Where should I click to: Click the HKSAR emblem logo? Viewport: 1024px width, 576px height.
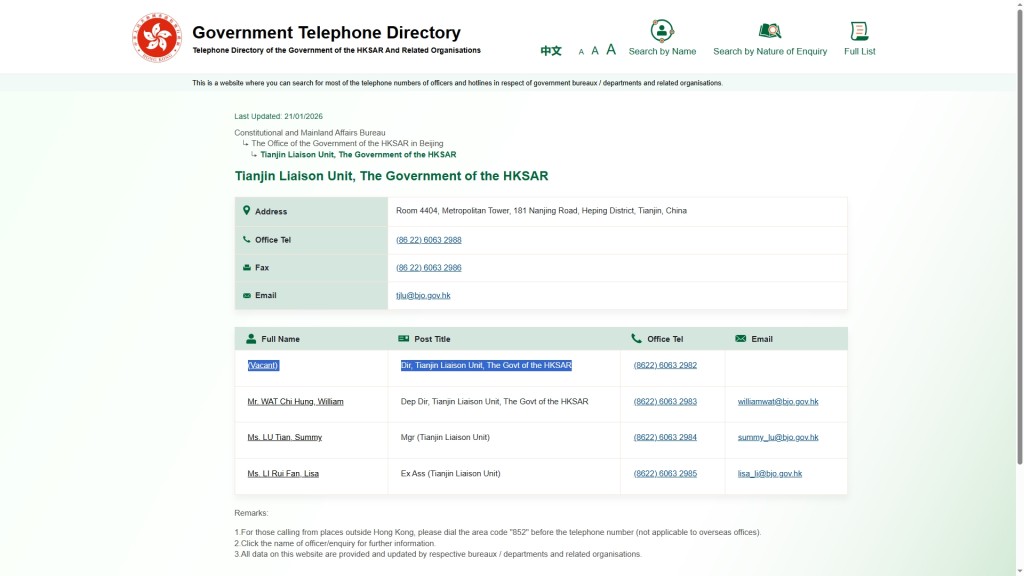coord(157,38)
